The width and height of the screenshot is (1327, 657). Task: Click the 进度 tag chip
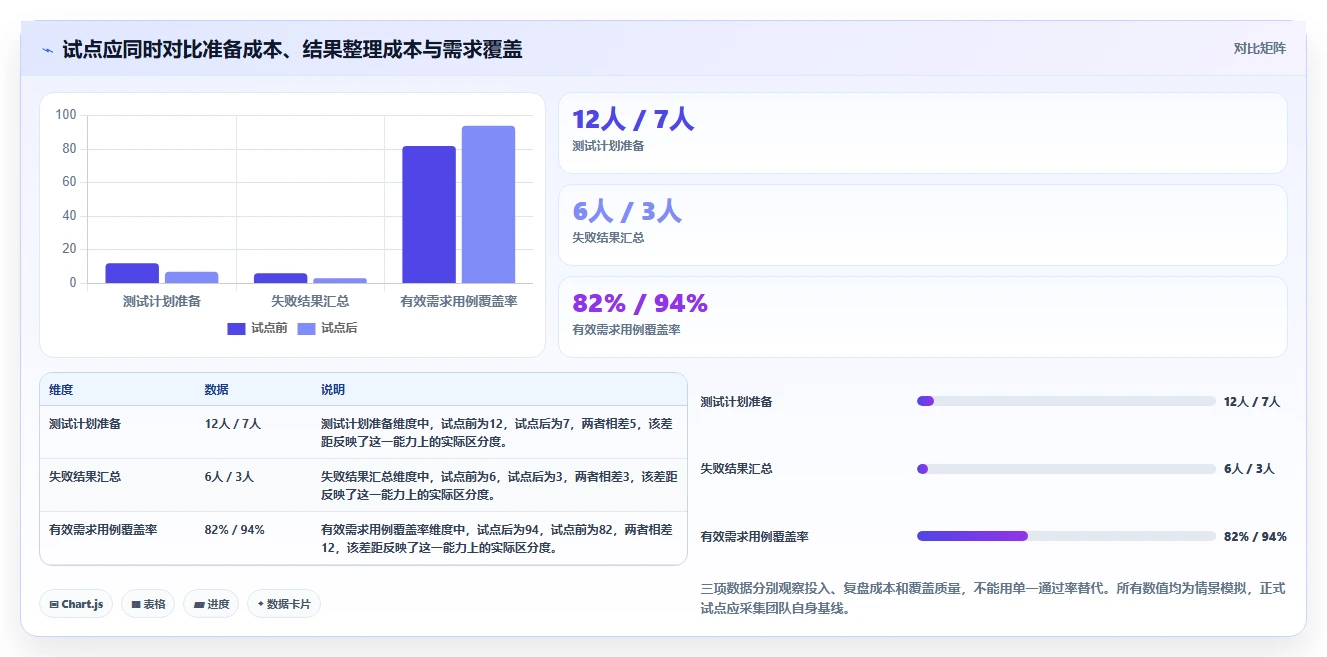(x=211, y=604)
